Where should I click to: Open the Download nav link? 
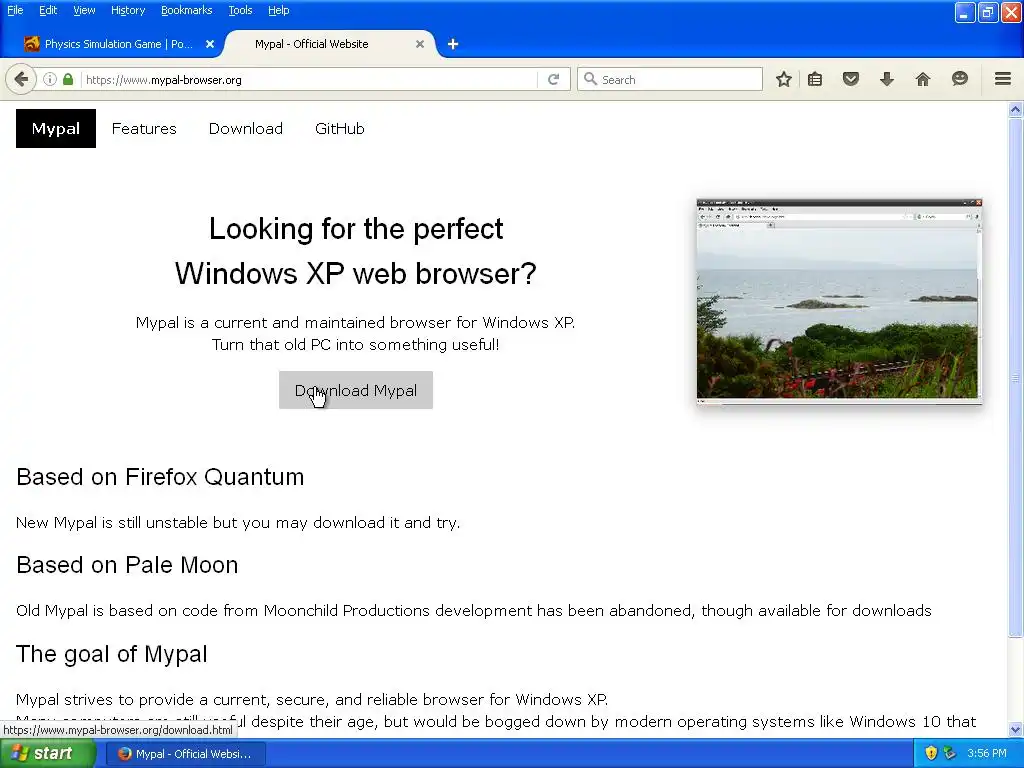click(x=246, y=129)
